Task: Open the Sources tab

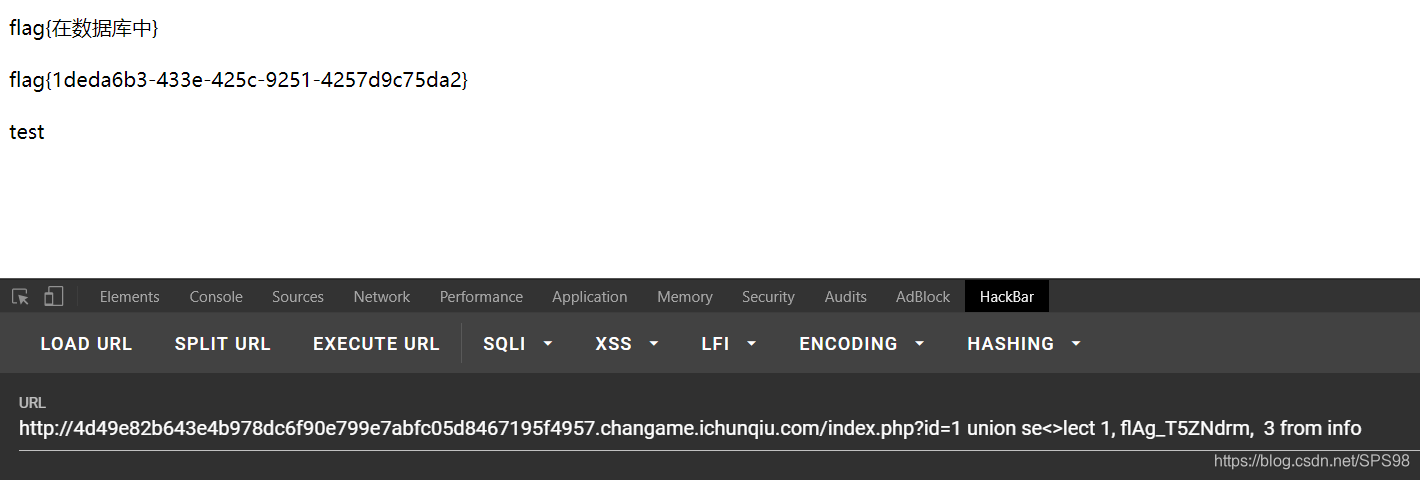Action: coord(298,296)
